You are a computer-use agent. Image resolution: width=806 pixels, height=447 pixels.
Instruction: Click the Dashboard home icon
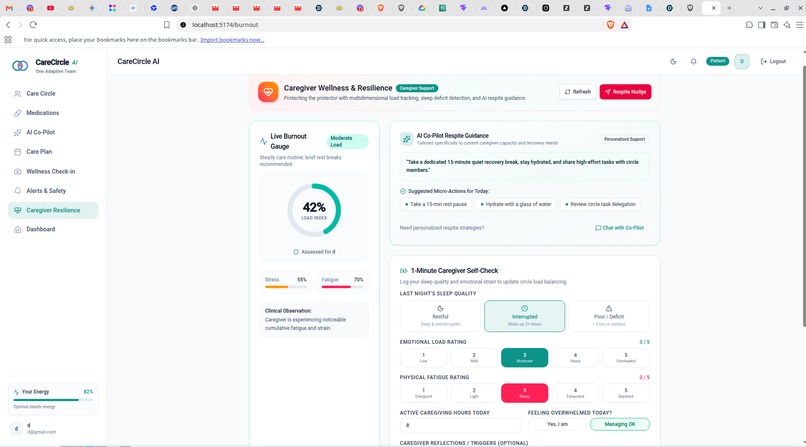pyautogui.click(x=17, y=230)
